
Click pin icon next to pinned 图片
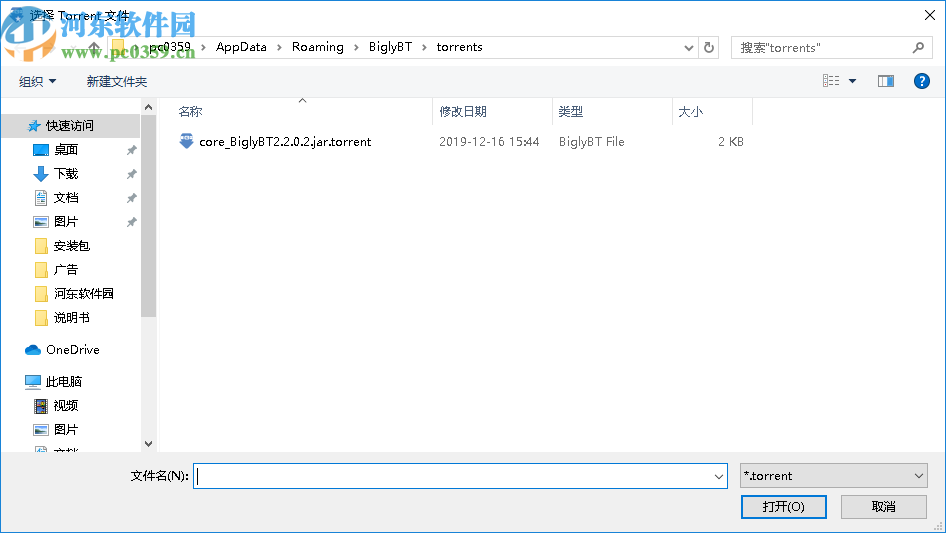(131, 222)
